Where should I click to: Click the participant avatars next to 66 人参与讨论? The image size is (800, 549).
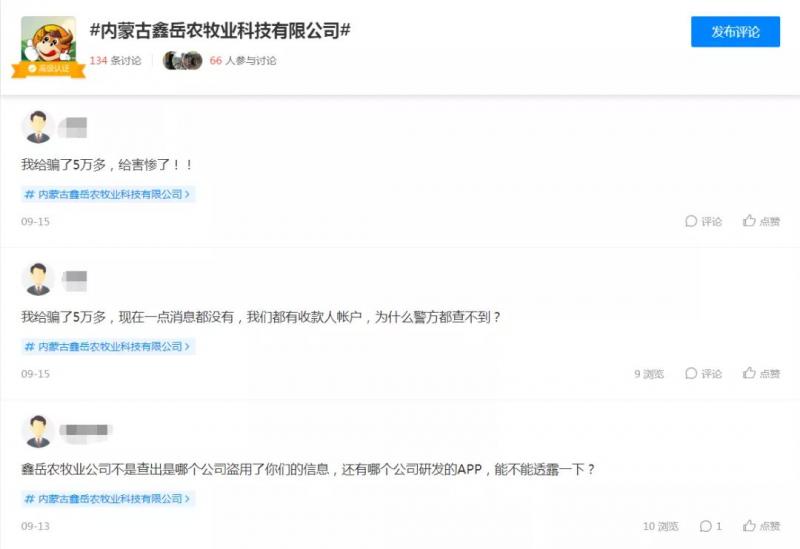(182, 60)
